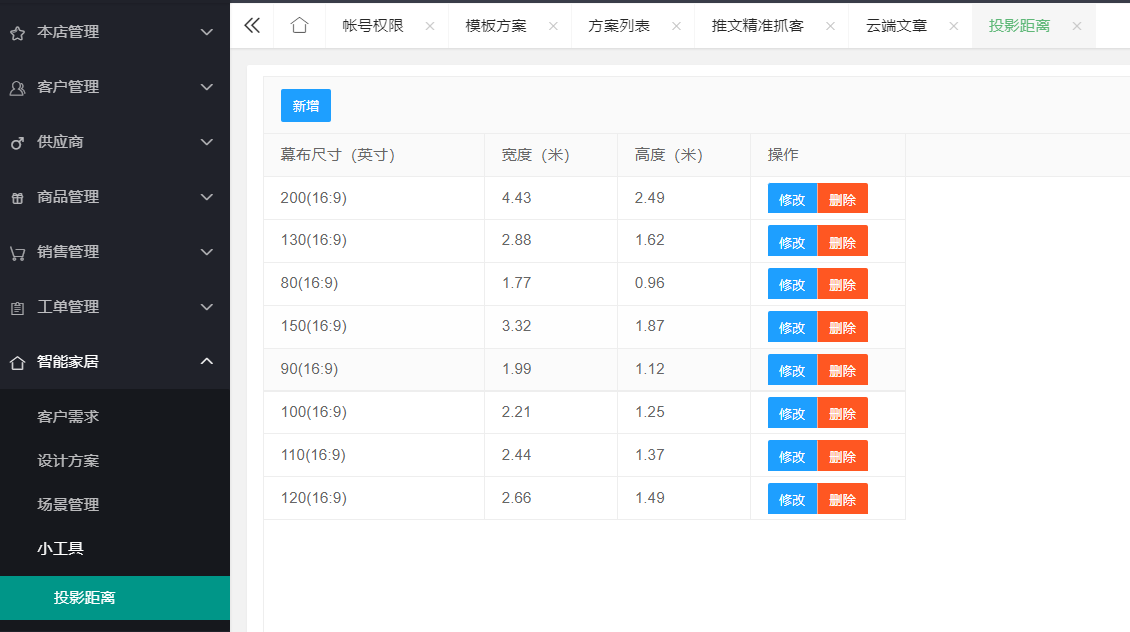This screenshot has height=632, width=1130.
Task: Expand the 本店管理 menu chevron
Action: (x=207, y=32)
